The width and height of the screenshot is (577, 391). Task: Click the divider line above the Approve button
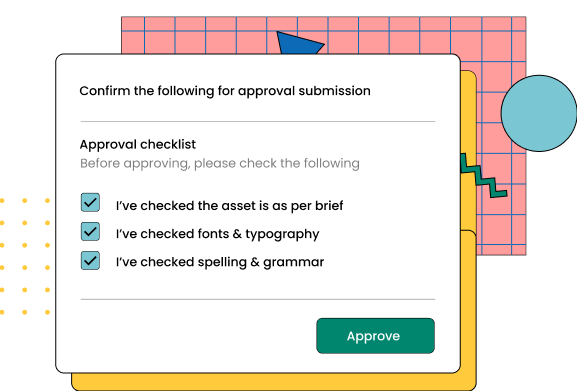click(258, 299)
